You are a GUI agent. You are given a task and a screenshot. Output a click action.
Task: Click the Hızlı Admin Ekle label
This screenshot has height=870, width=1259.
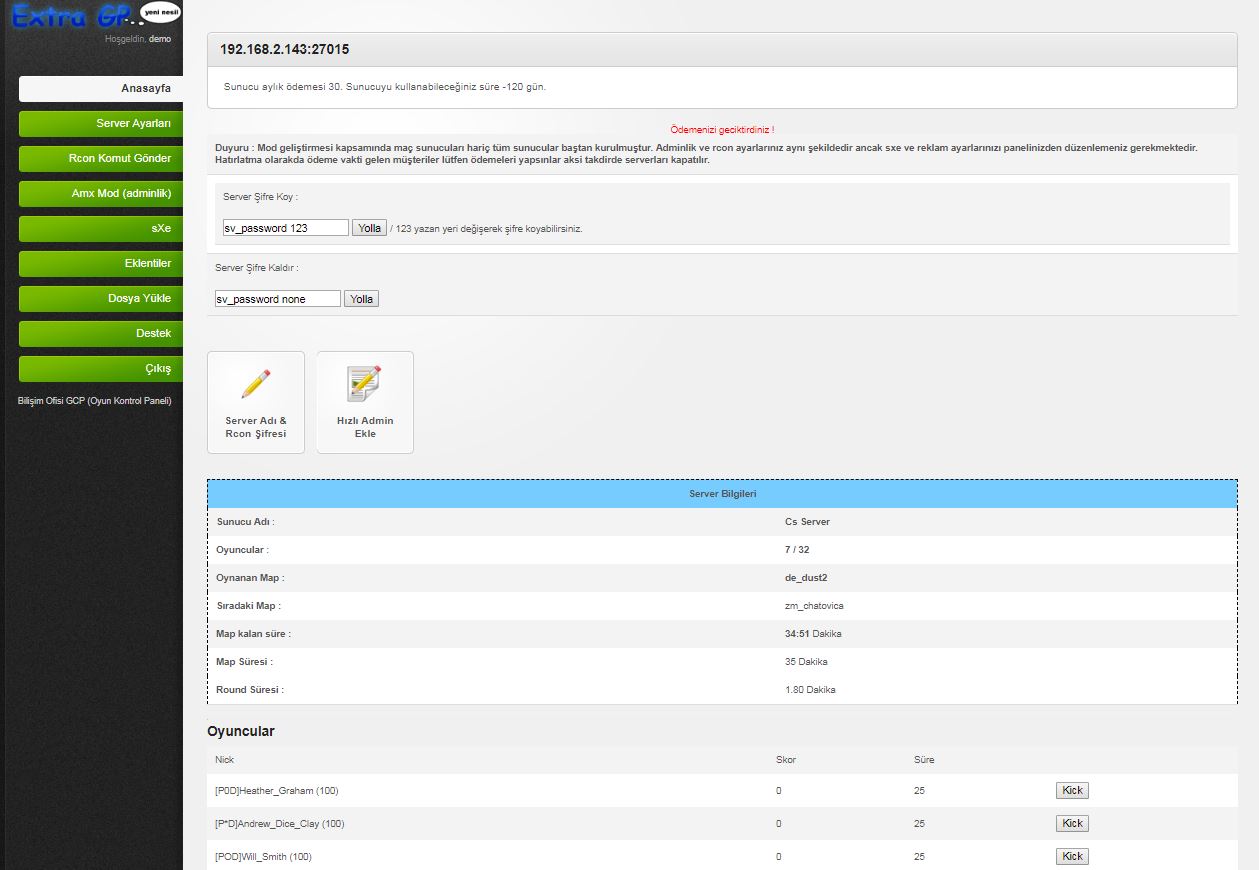(365, 427)
